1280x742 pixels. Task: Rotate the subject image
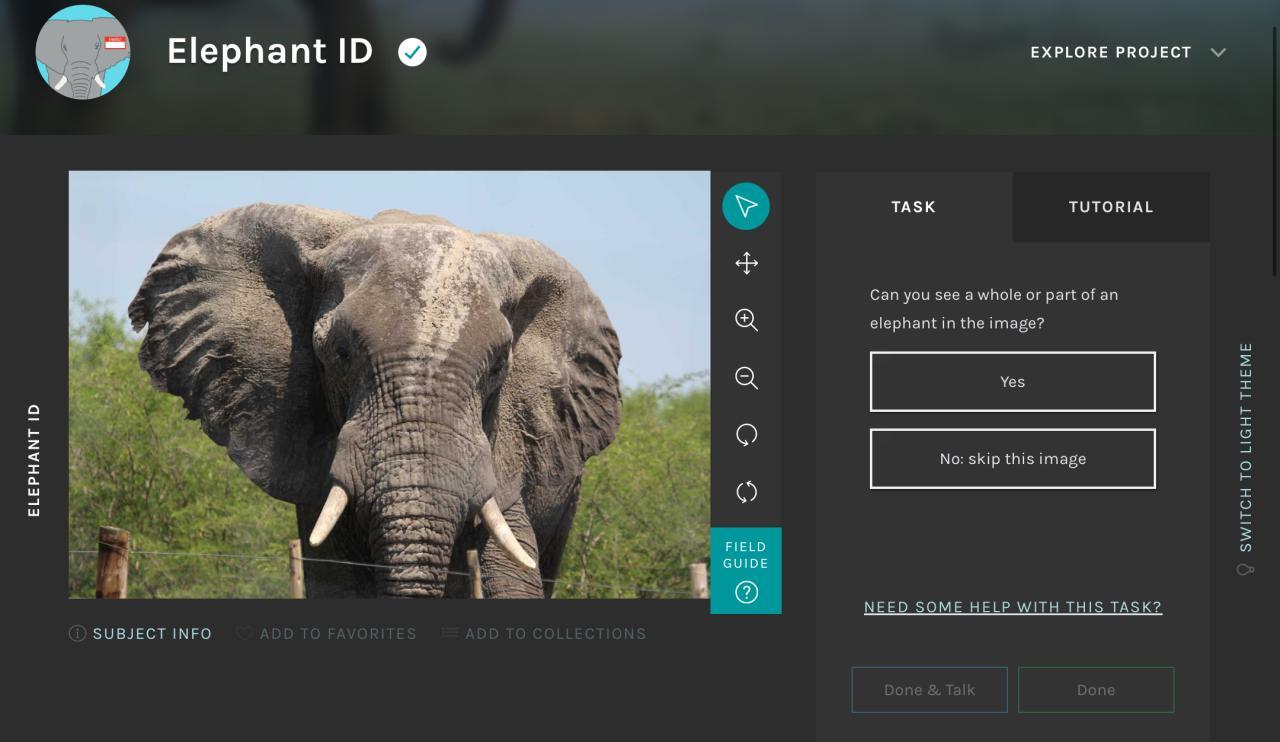746,435
